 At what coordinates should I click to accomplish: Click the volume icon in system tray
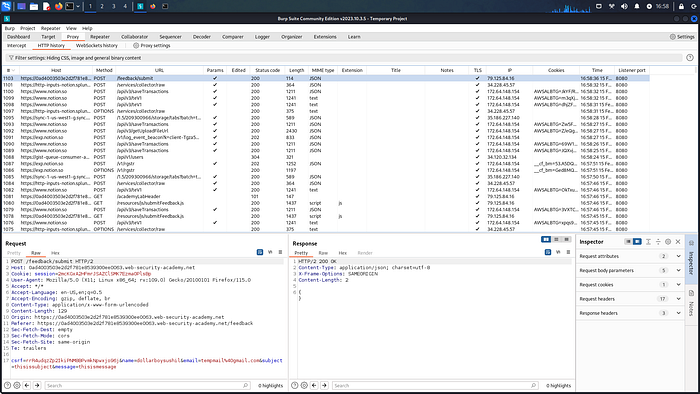click(x=624, y=6)
